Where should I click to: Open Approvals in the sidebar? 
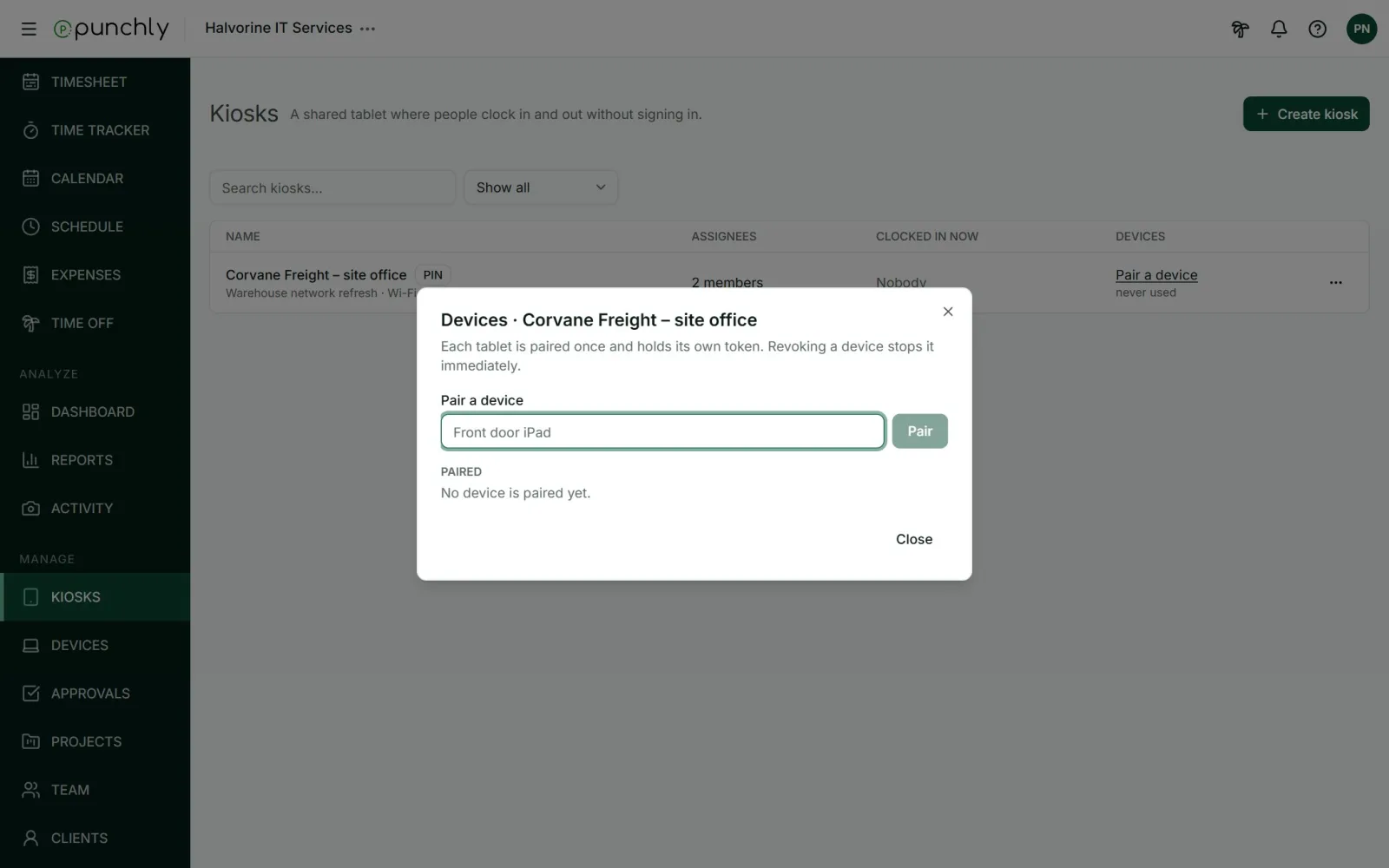[x=95, y=694]
